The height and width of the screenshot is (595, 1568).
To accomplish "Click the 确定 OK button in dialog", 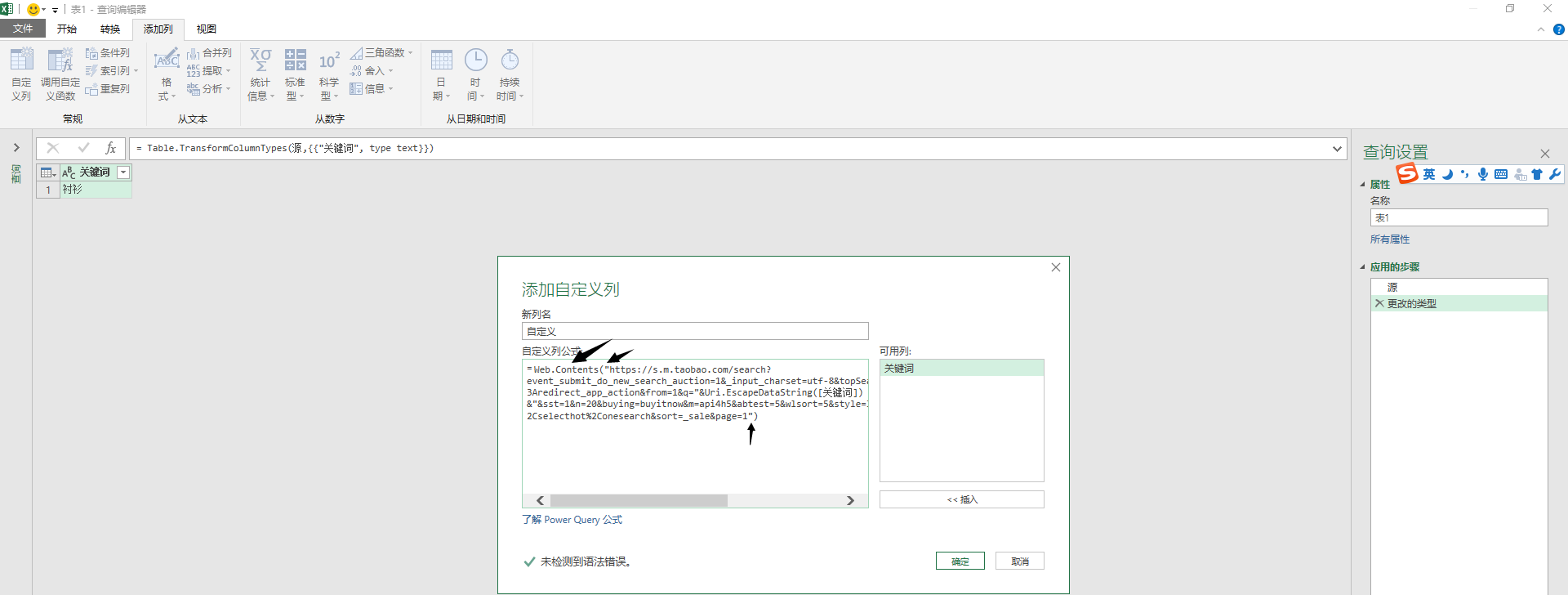I will pos(960,561).
